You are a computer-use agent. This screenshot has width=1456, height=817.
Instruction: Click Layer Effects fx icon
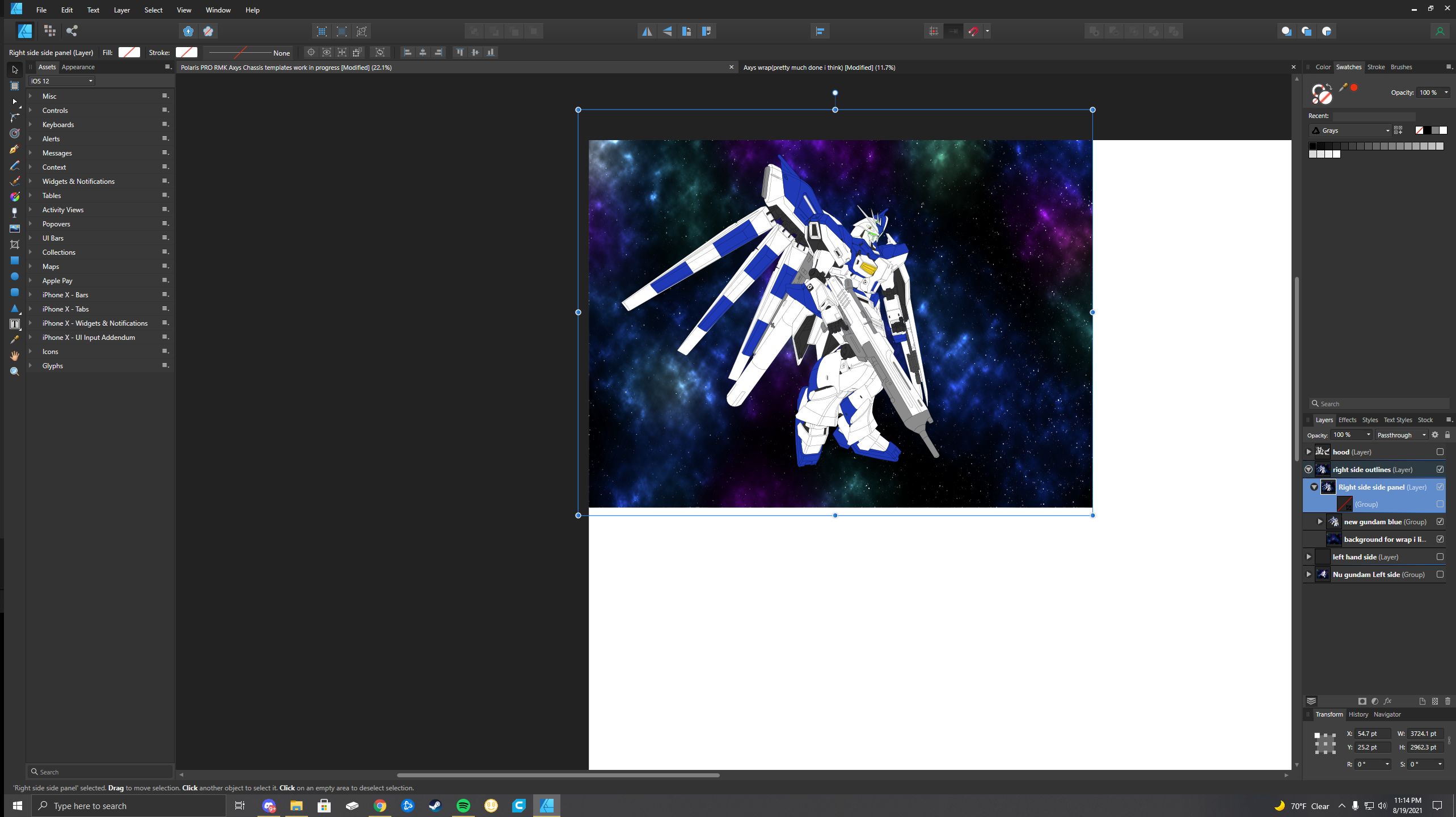(x=1387, y=701)
